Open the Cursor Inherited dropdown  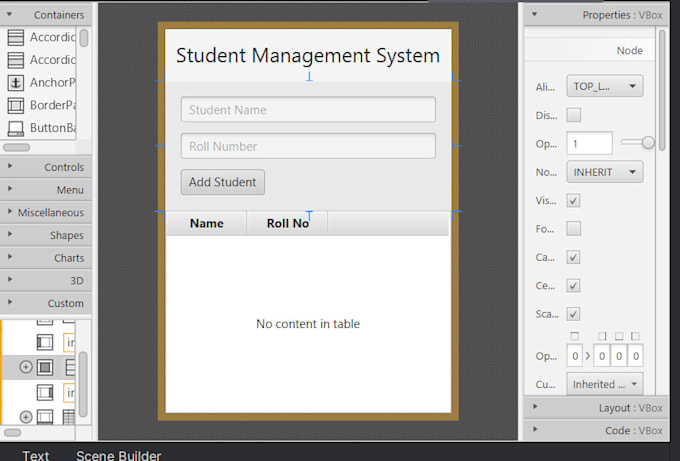[x=605, y=384]
